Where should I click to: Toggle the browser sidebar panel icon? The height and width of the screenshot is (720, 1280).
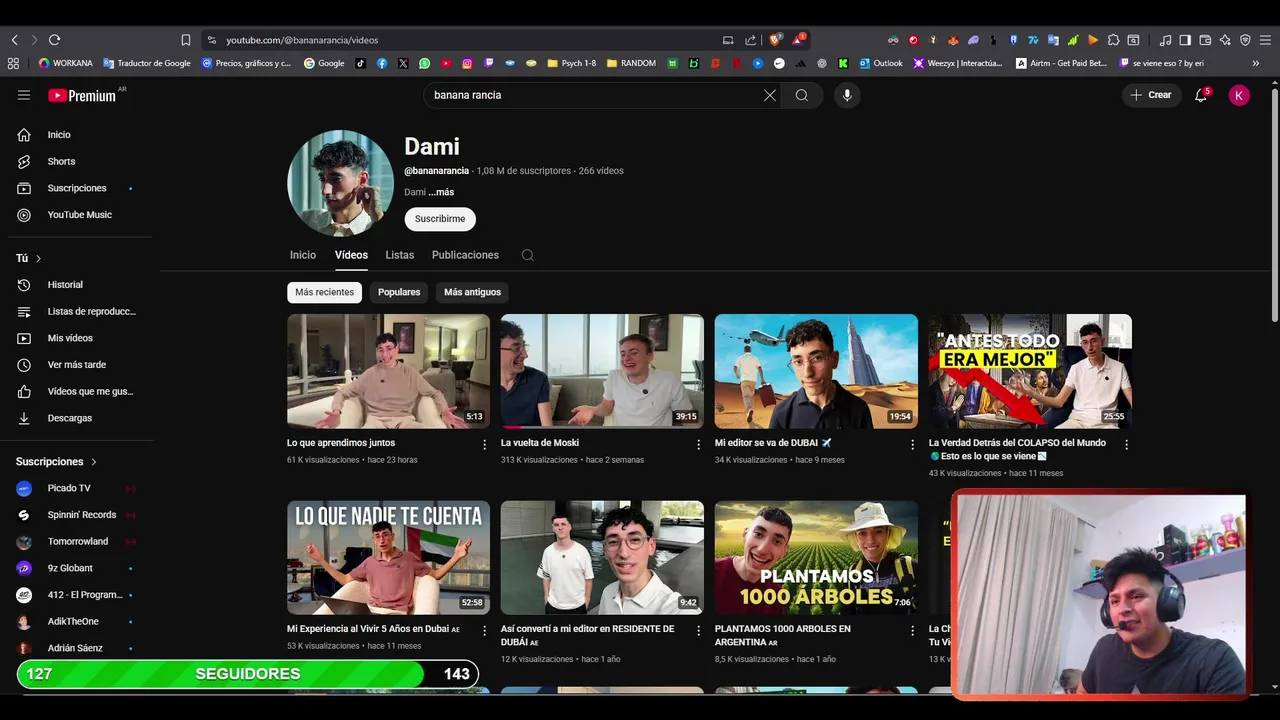coord(1185,40)
